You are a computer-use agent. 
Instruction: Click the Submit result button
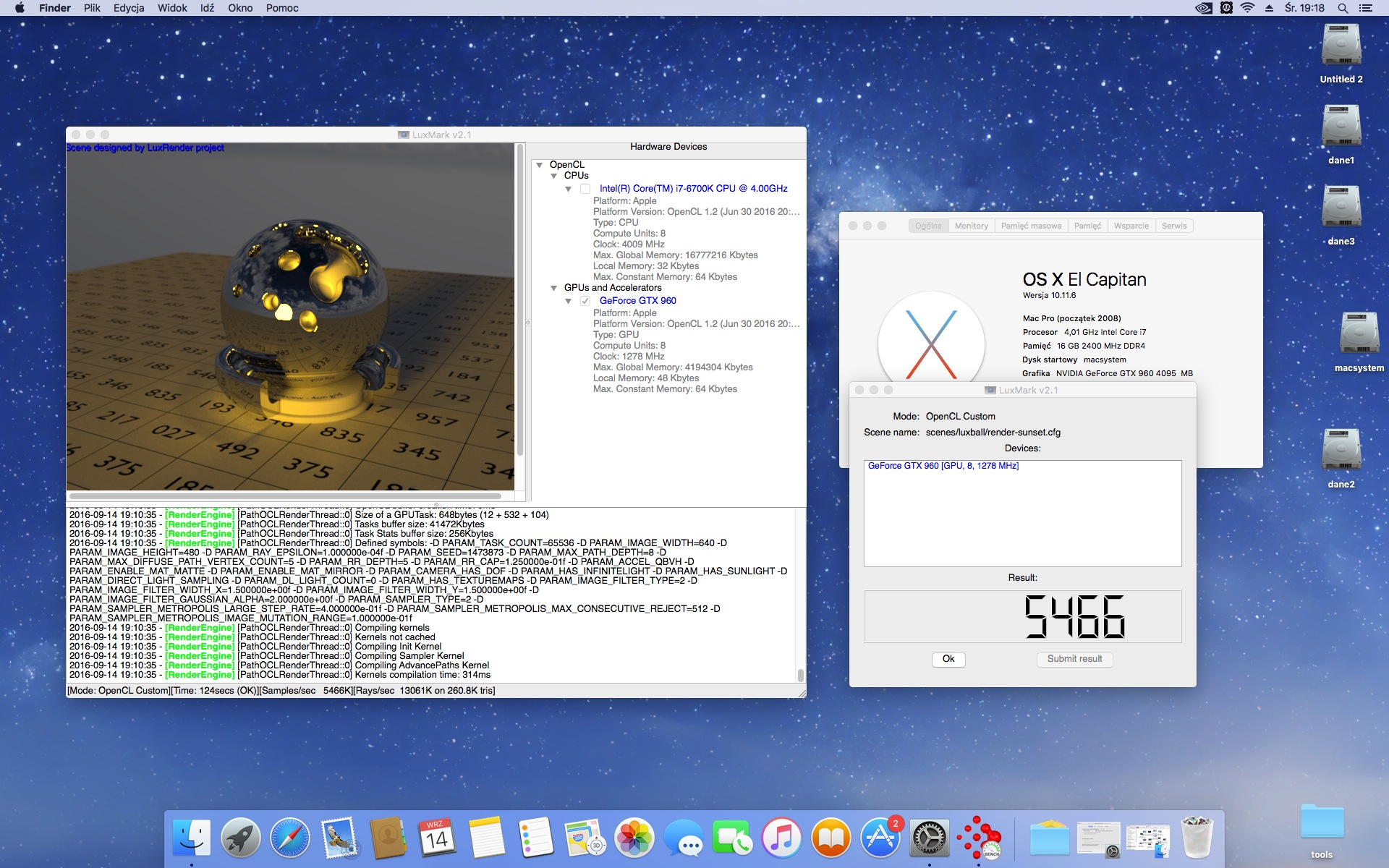(1074, 659)
